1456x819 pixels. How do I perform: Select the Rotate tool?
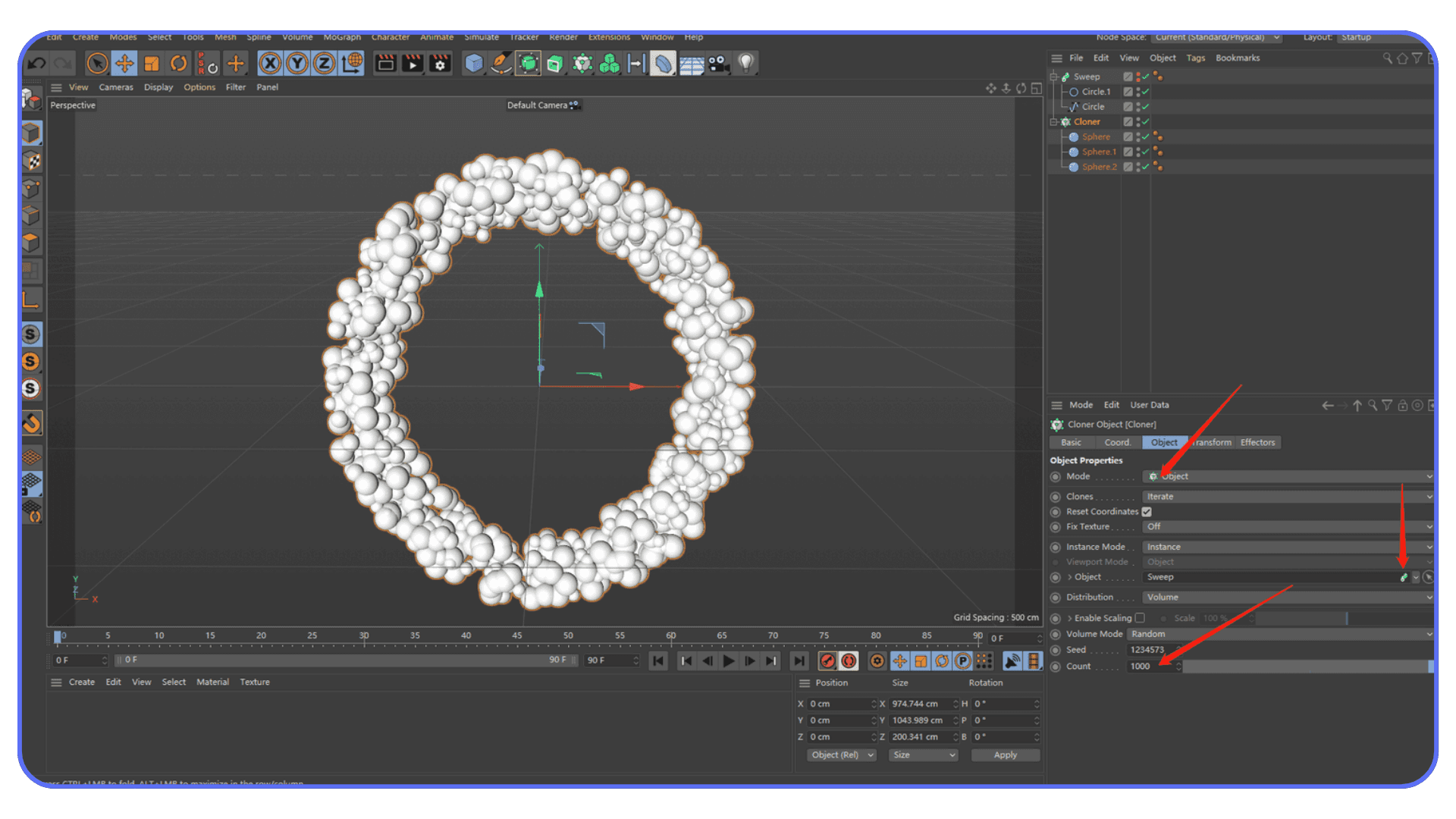point(179,63)
